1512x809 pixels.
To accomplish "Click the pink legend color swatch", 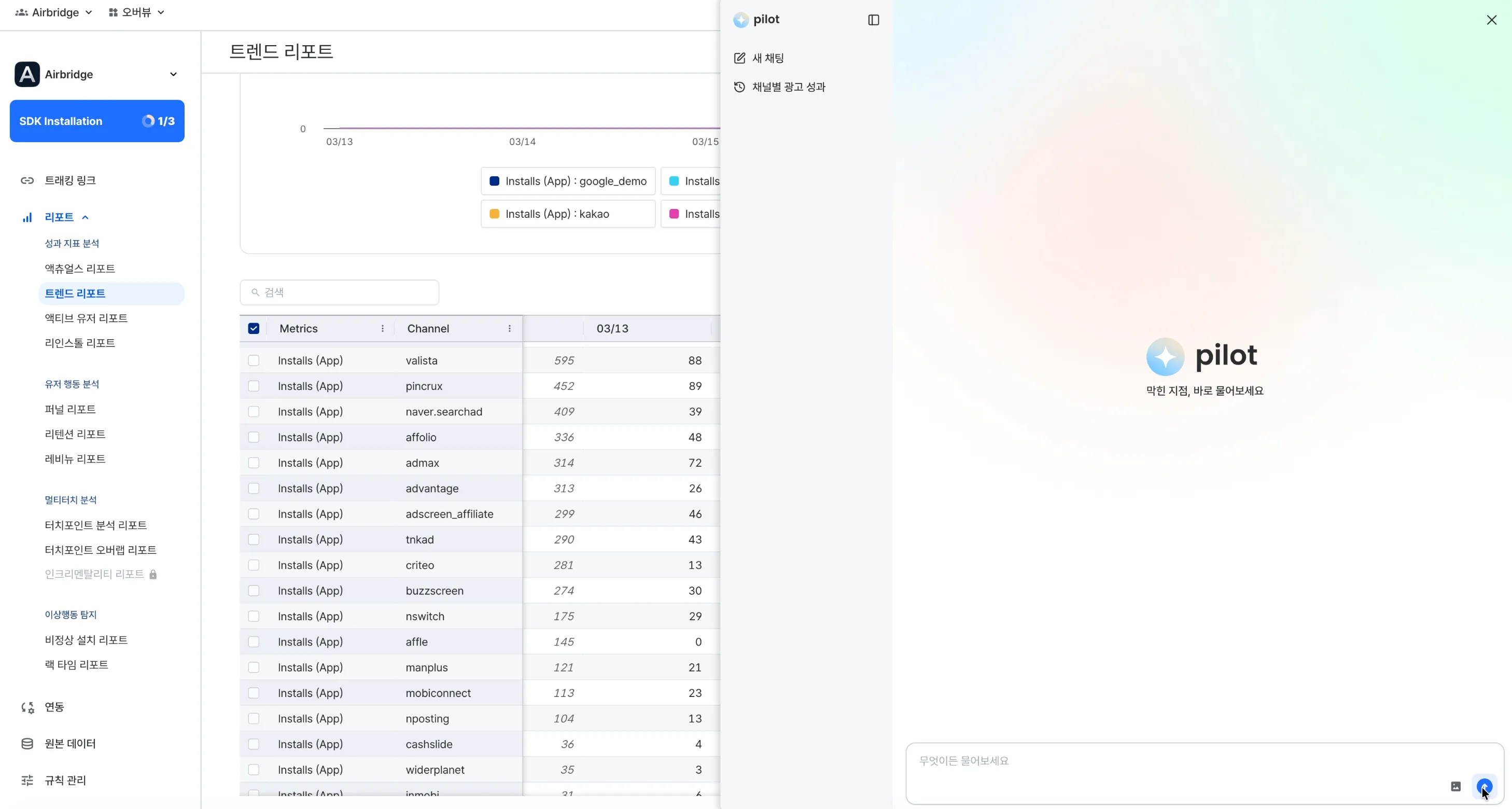I will tap(675, 214).
